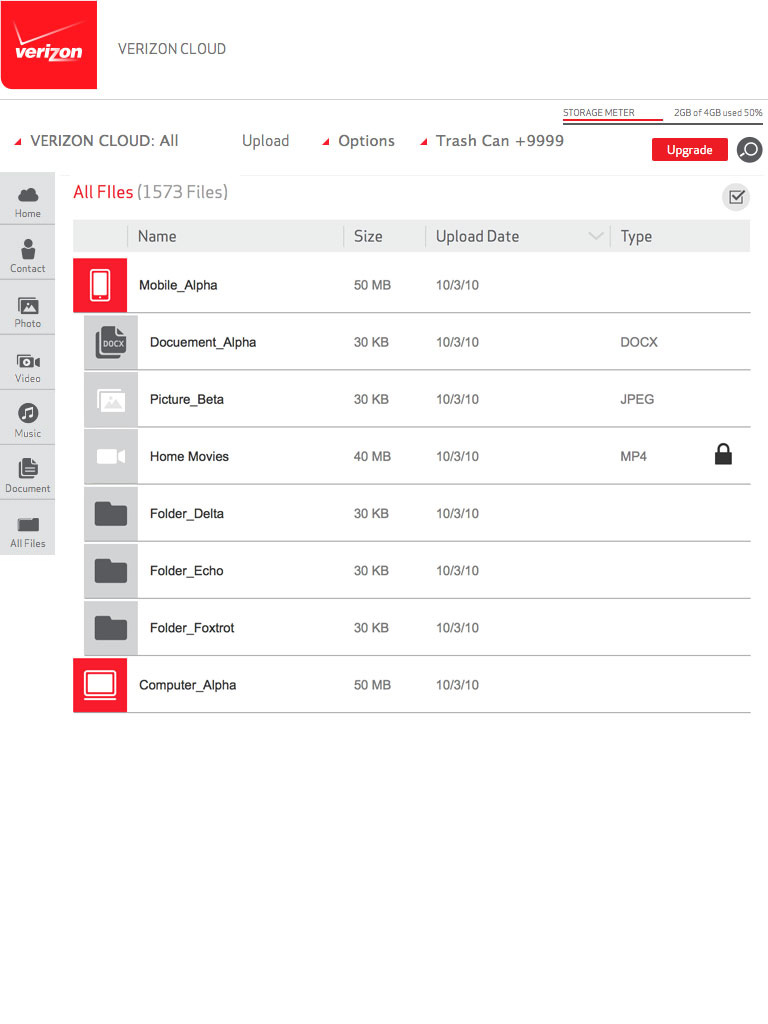The height and width of the screenshot is (1024, 768).
Task: Open Contact section in sidebar
Action: point(28,256)
